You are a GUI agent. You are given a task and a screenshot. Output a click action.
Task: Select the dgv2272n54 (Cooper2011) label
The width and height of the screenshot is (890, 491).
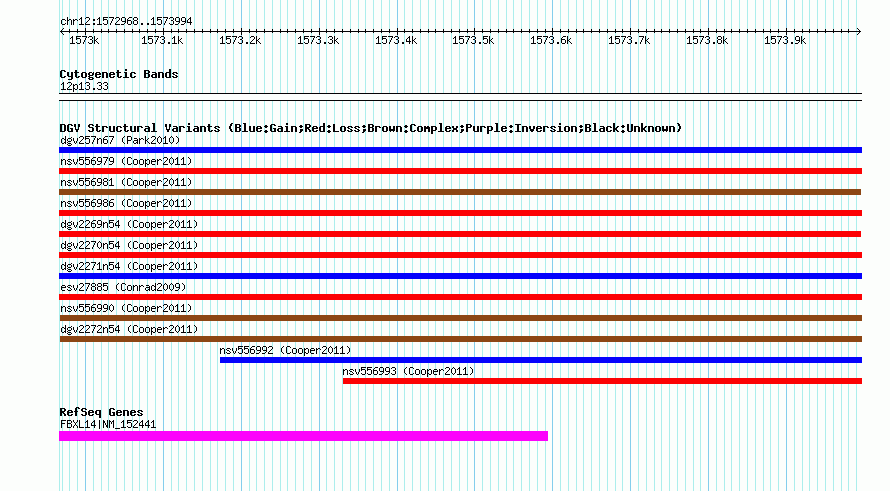point(129,329)
